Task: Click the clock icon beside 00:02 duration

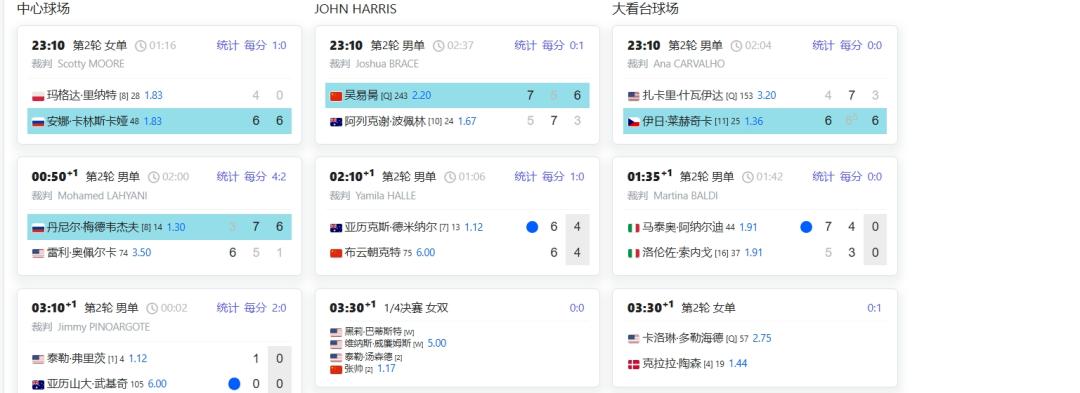Action: click(152, 308)
